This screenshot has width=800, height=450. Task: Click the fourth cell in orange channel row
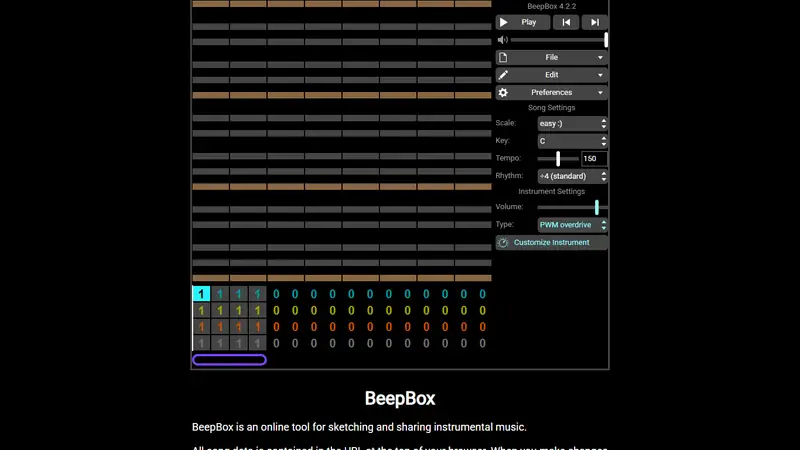257,327
